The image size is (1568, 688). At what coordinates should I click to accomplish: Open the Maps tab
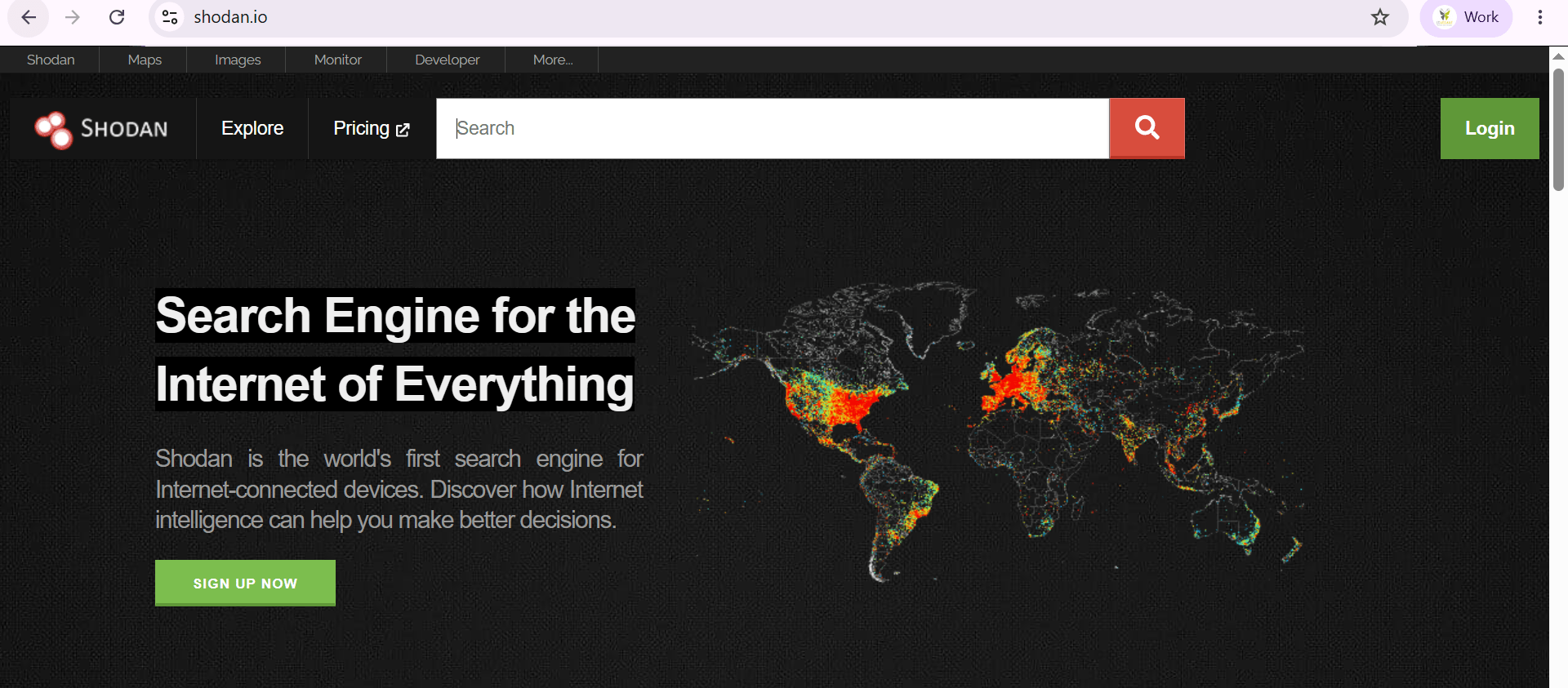(145, 60)
